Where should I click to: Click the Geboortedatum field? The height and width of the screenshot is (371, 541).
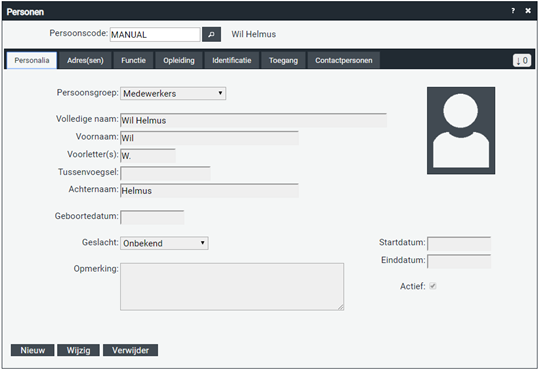(152, 217)
